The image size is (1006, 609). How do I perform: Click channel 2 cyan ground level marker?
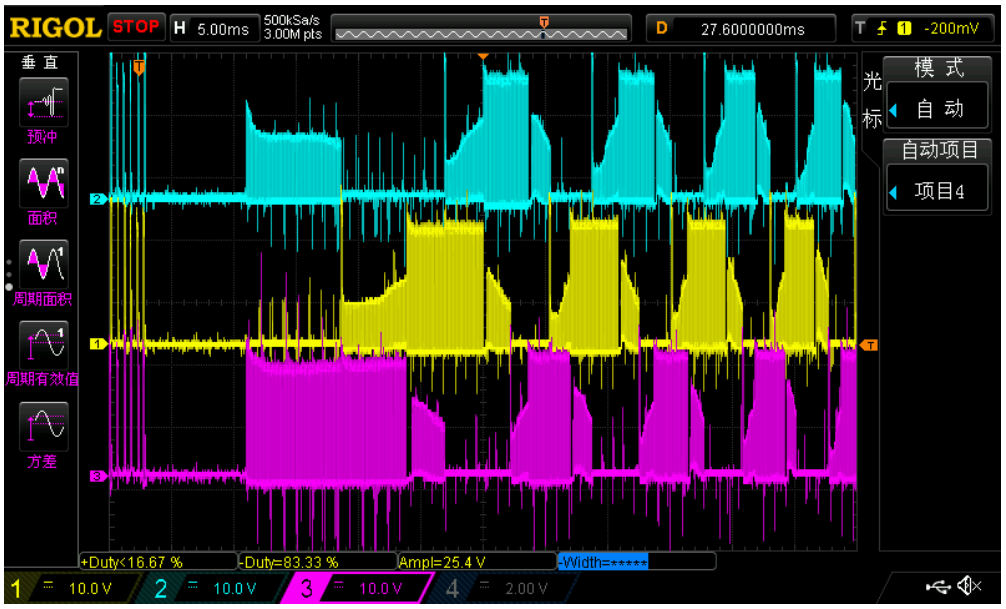(x=98, y=200)
